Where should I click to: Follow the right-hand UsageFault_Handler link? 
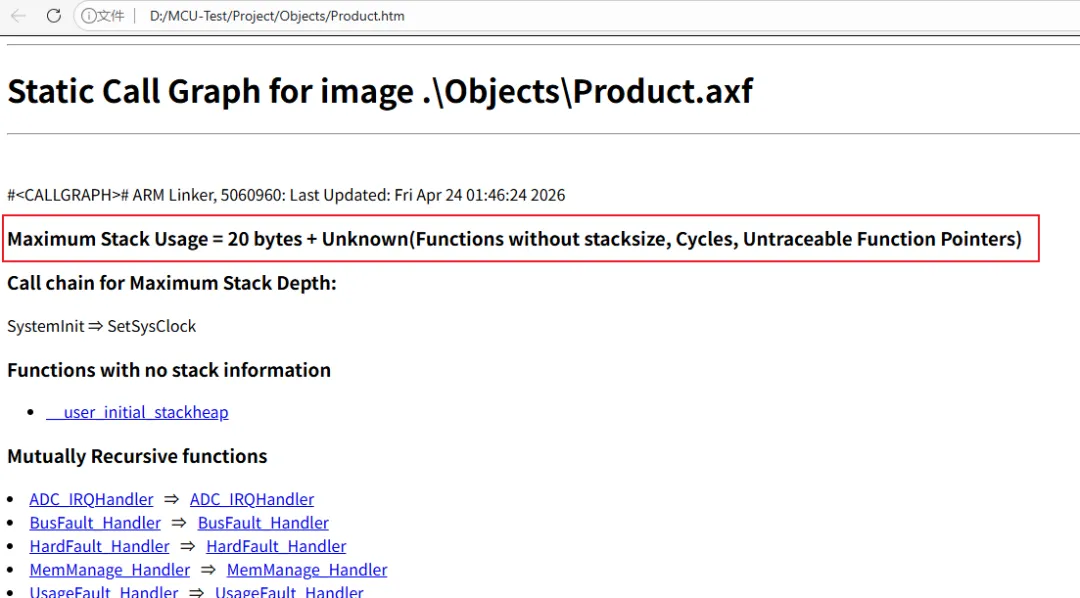[x=289, y=592]
